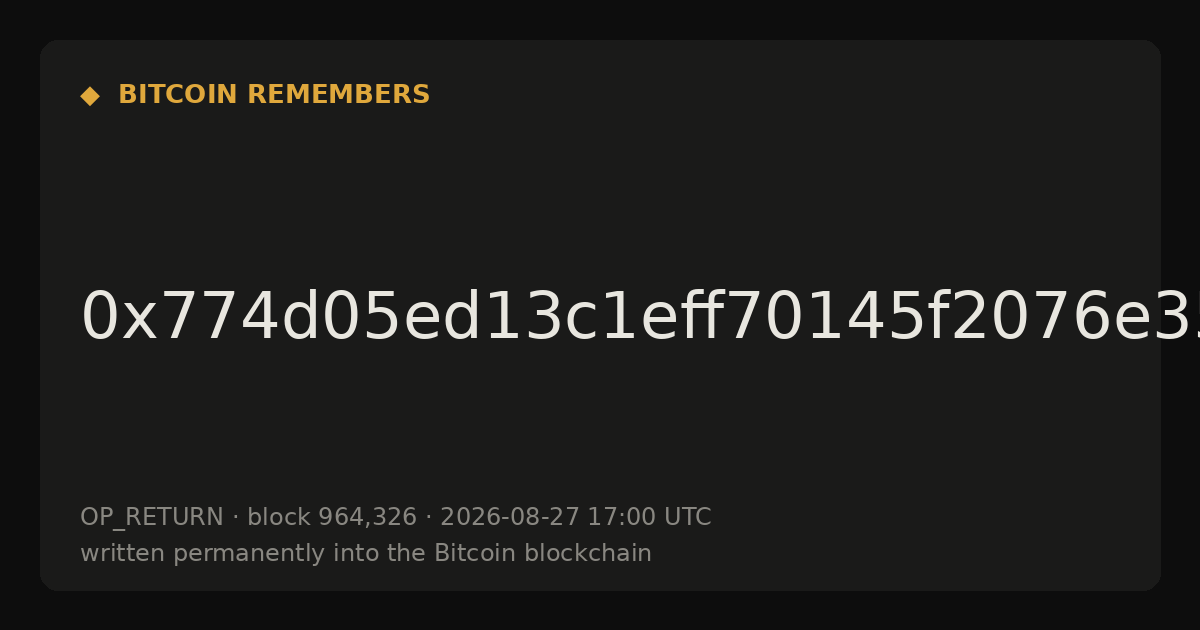Click the OP_RETURN label
The image size is (1200, 630).
click(152, 518)
